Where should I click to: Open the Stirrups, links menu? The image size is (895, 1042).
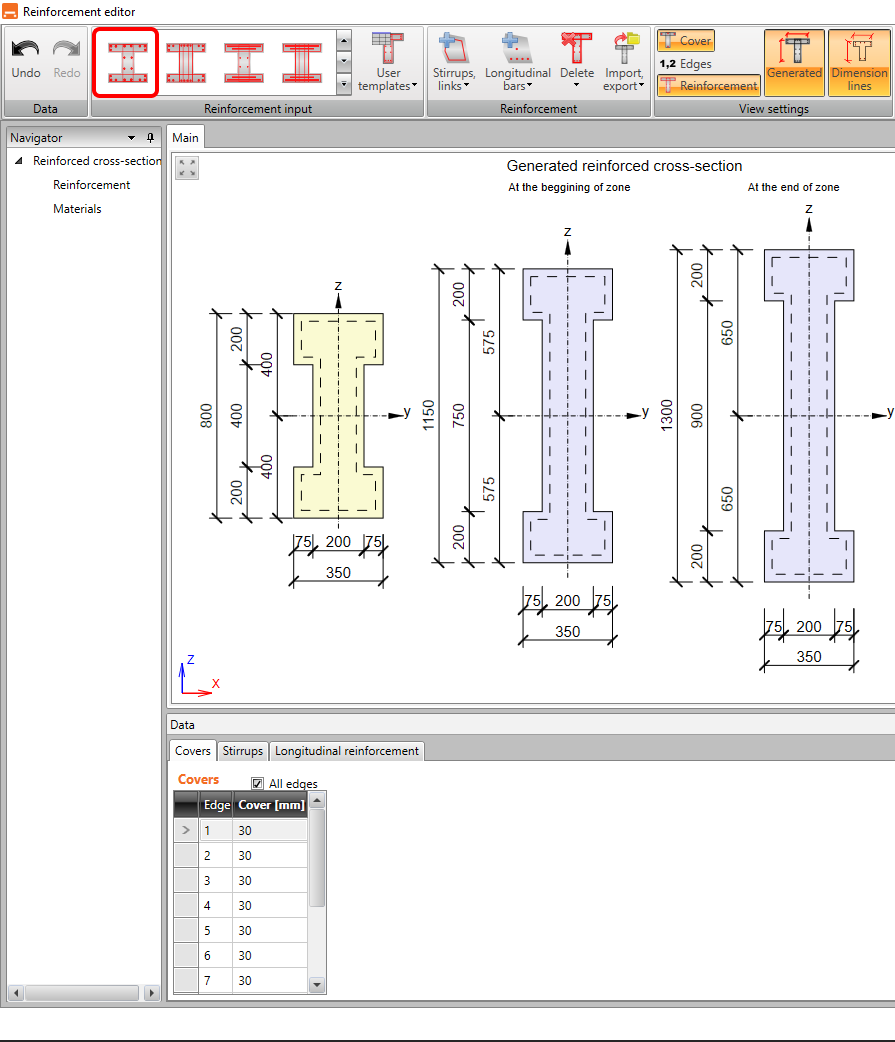point(453,62)
